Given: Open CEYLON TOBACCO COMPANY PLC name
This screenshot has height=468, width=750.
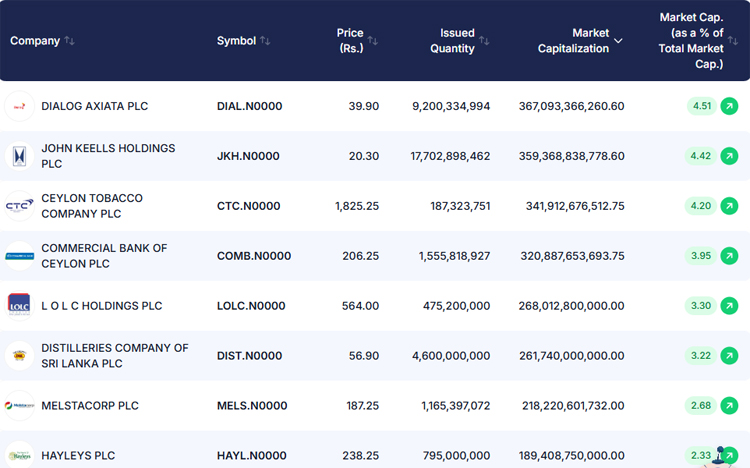Looking at the screenshot, I should click(x=92, y=206).
